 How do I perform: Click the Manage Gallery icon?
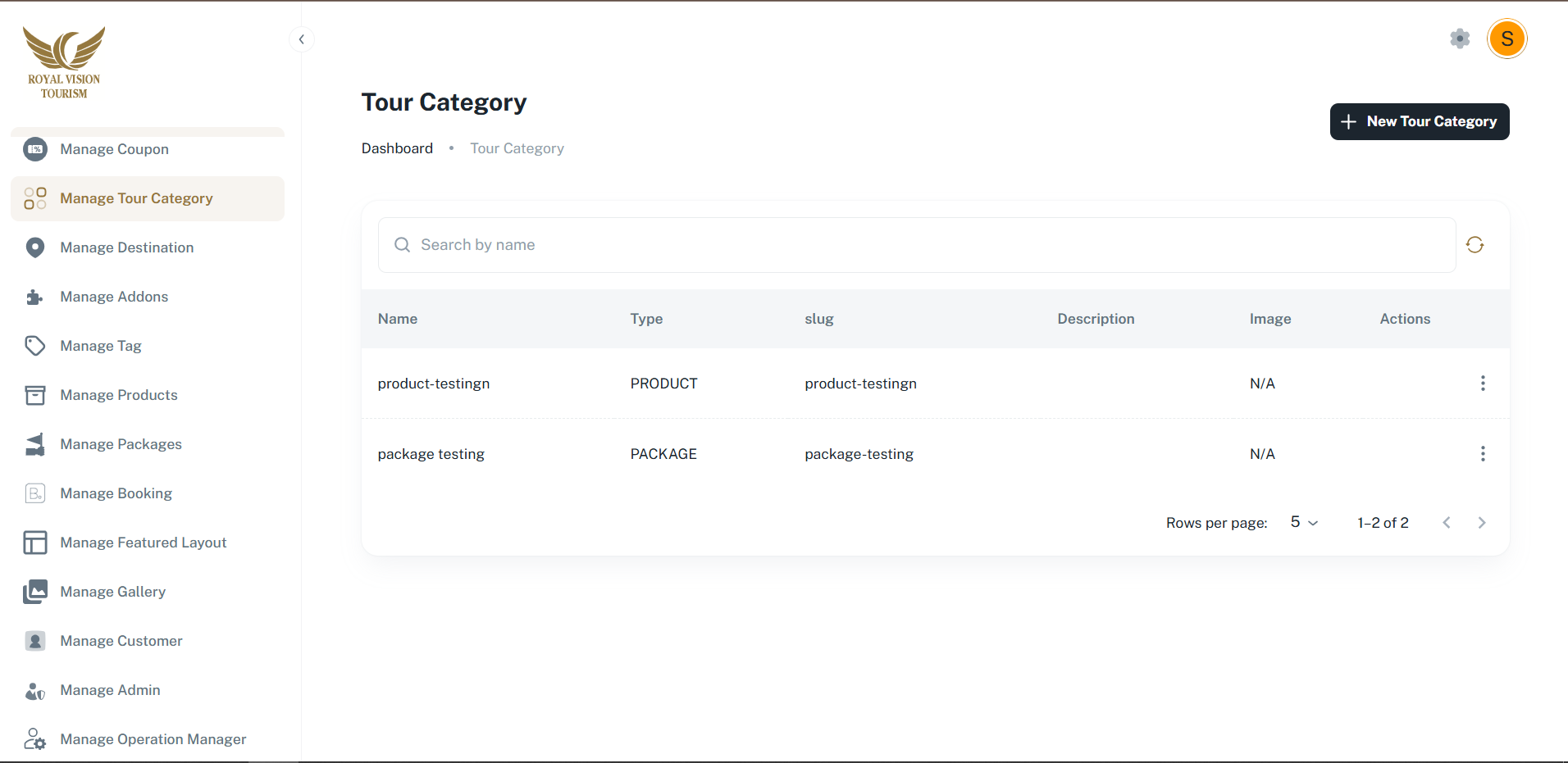(x=34, y=592)
